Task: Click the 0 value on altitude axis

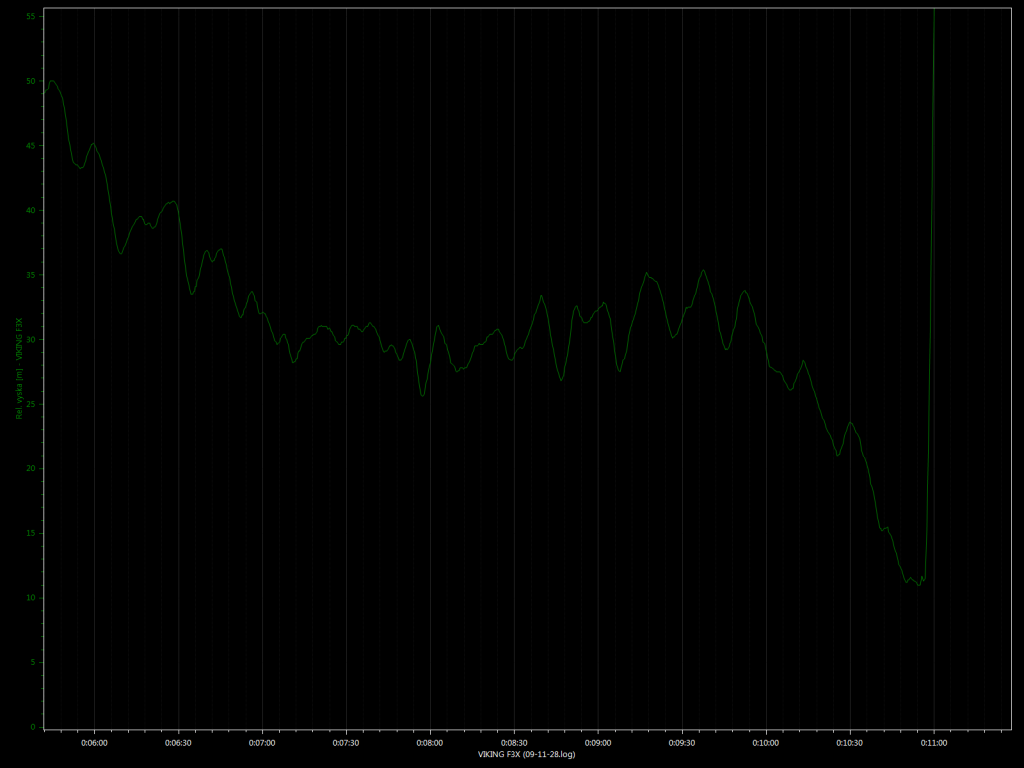Action: [33, 727]
